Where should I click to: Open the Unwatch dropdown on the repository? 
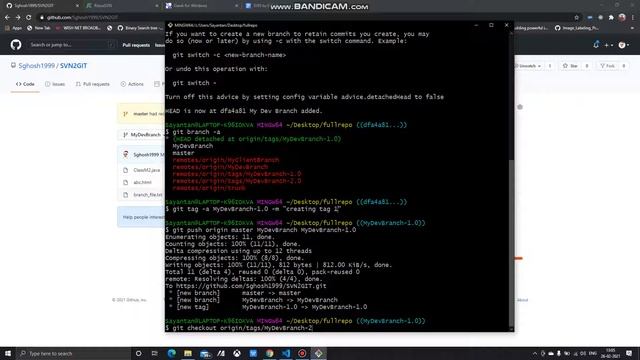tap(528, 66)
